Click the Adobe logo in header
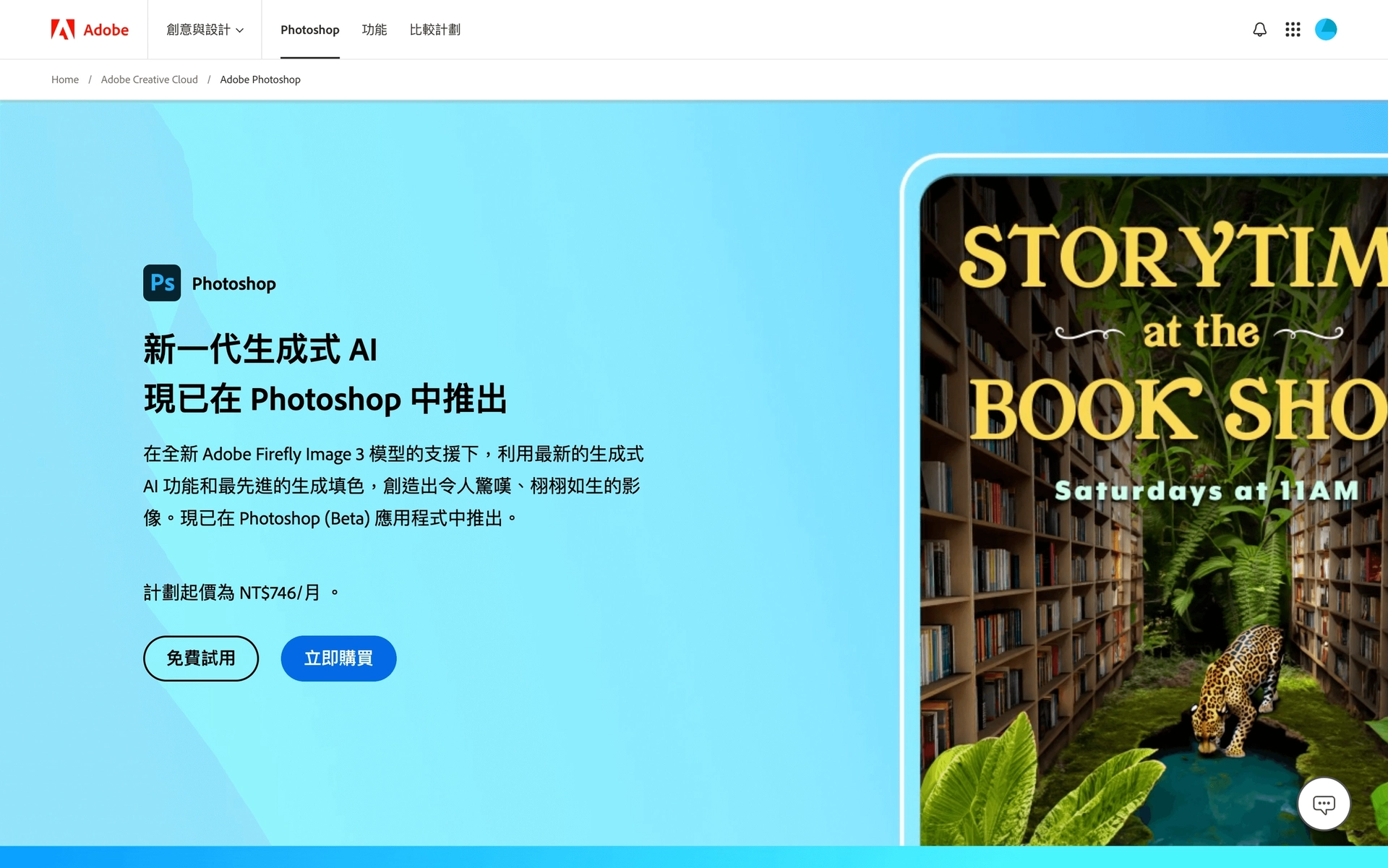This screenshot has width=1388, height=868. 90,30
